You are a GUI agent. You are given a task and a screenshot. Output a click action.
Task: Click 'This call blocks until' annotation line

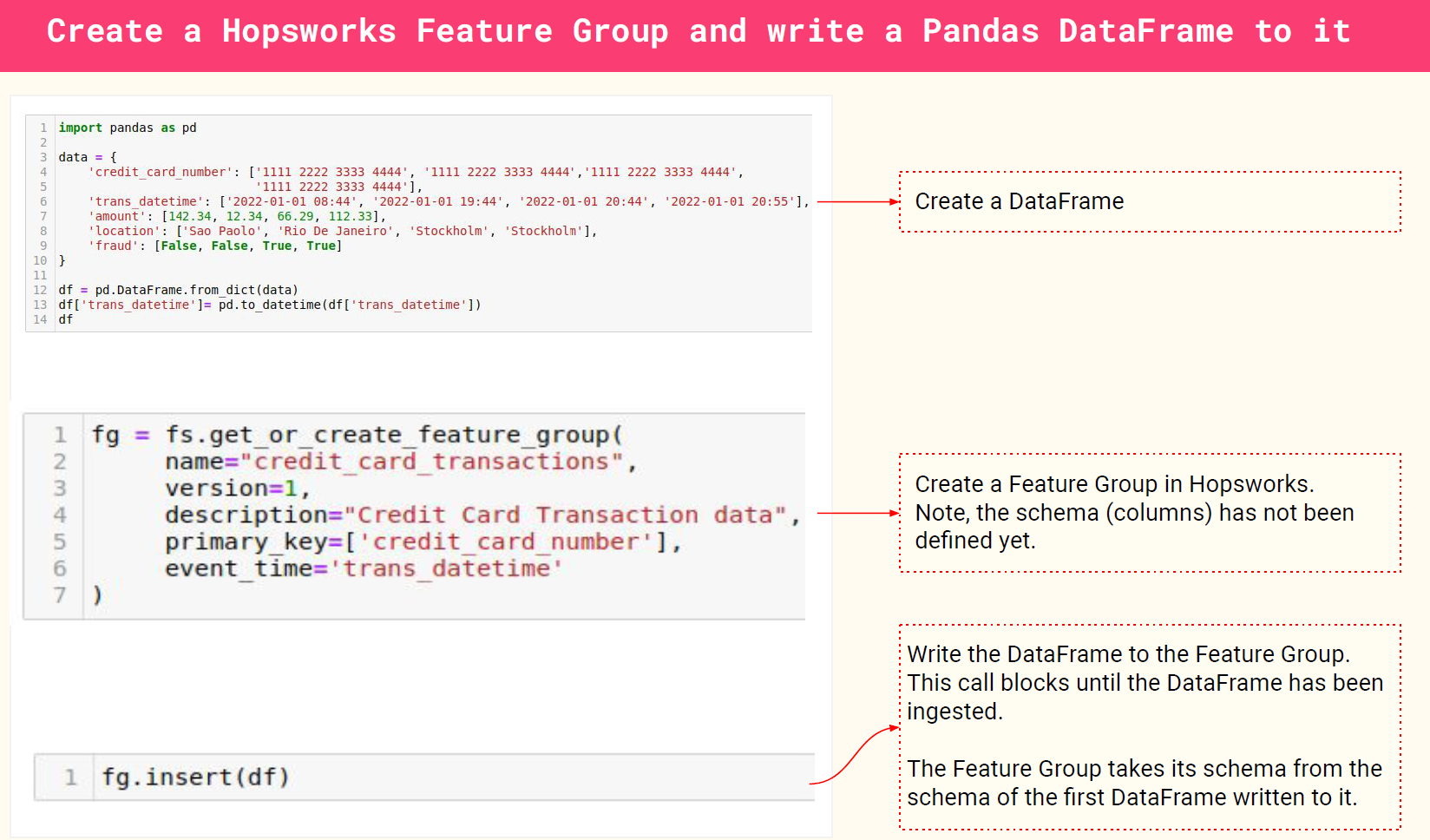1145,683
